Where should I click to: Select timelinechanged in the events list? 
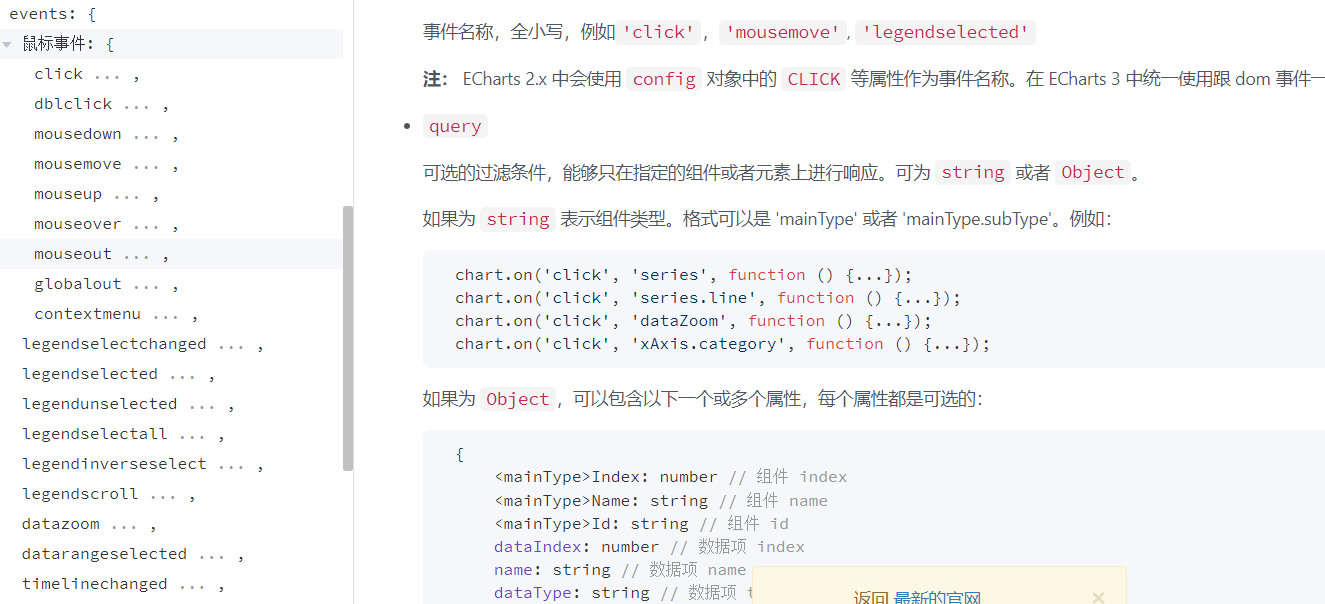pos(94,584)
